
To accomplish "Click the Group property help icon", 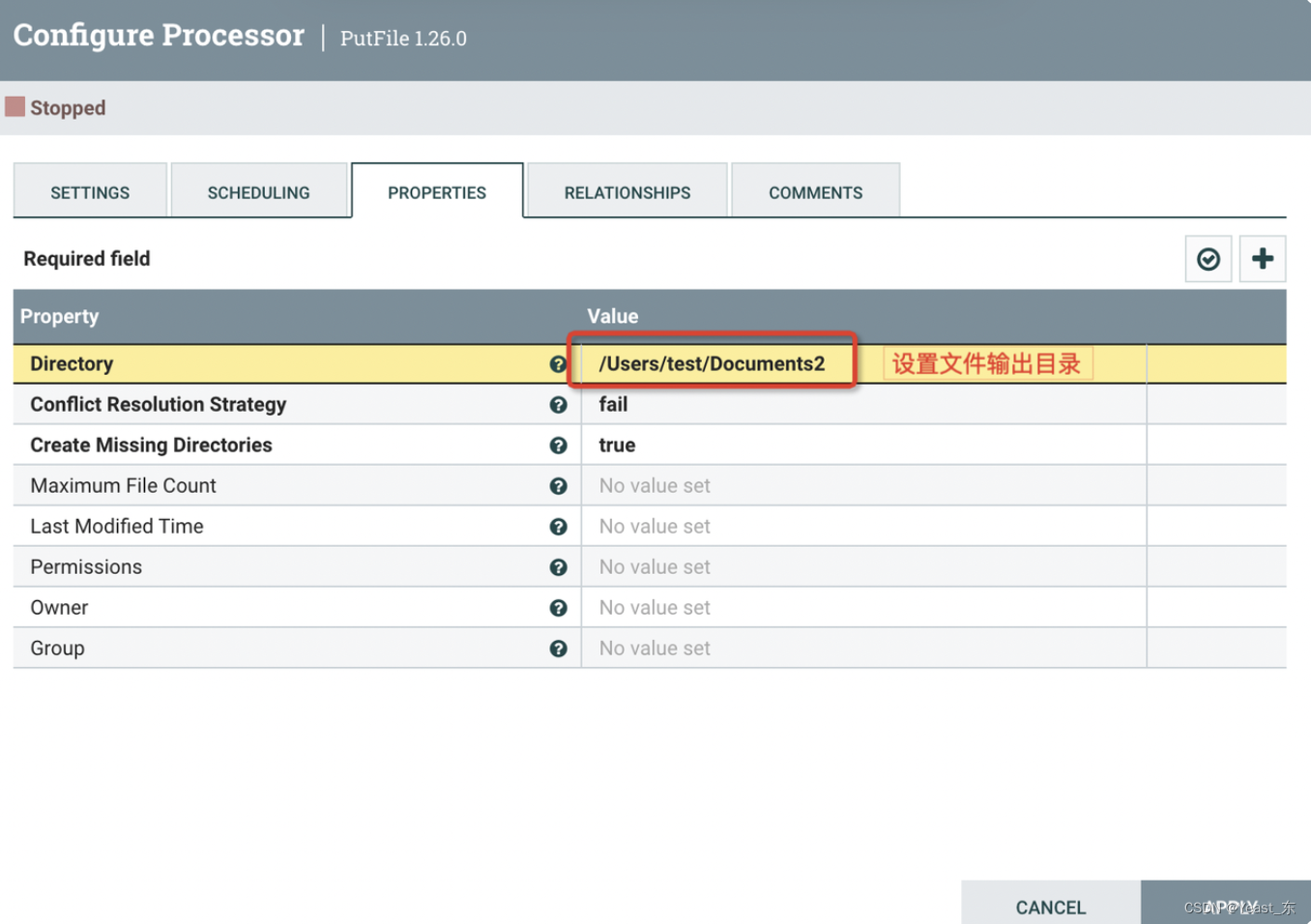I will click(x=558, y=649).
